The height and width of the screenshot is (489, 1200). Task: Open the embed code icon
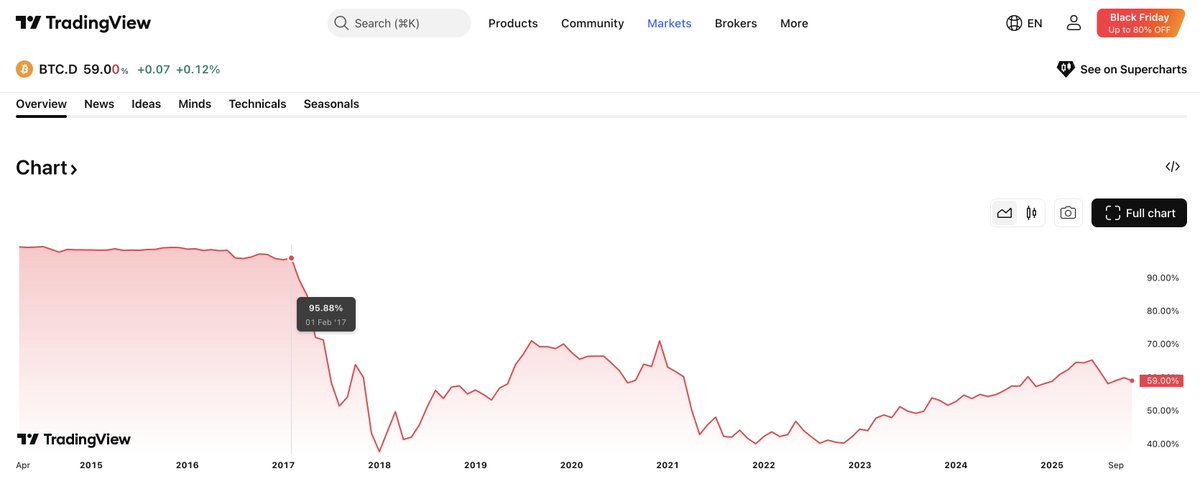[x=1173, y=167]
